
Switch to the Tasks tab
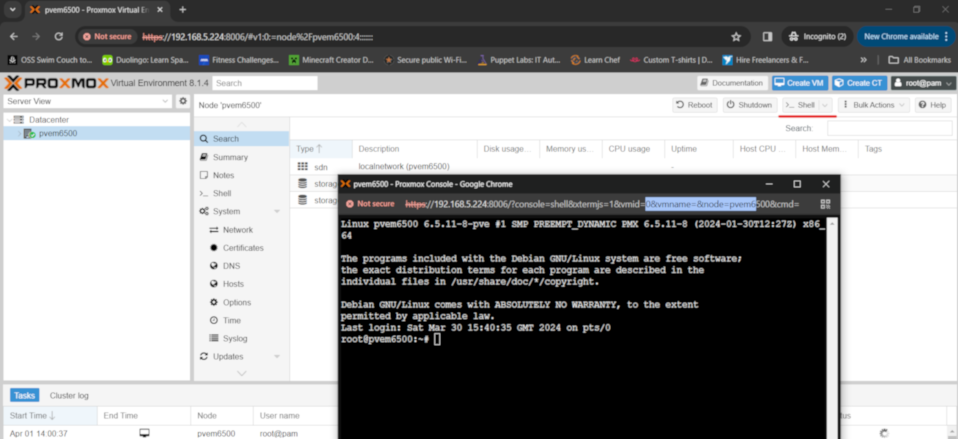[24, 396]
